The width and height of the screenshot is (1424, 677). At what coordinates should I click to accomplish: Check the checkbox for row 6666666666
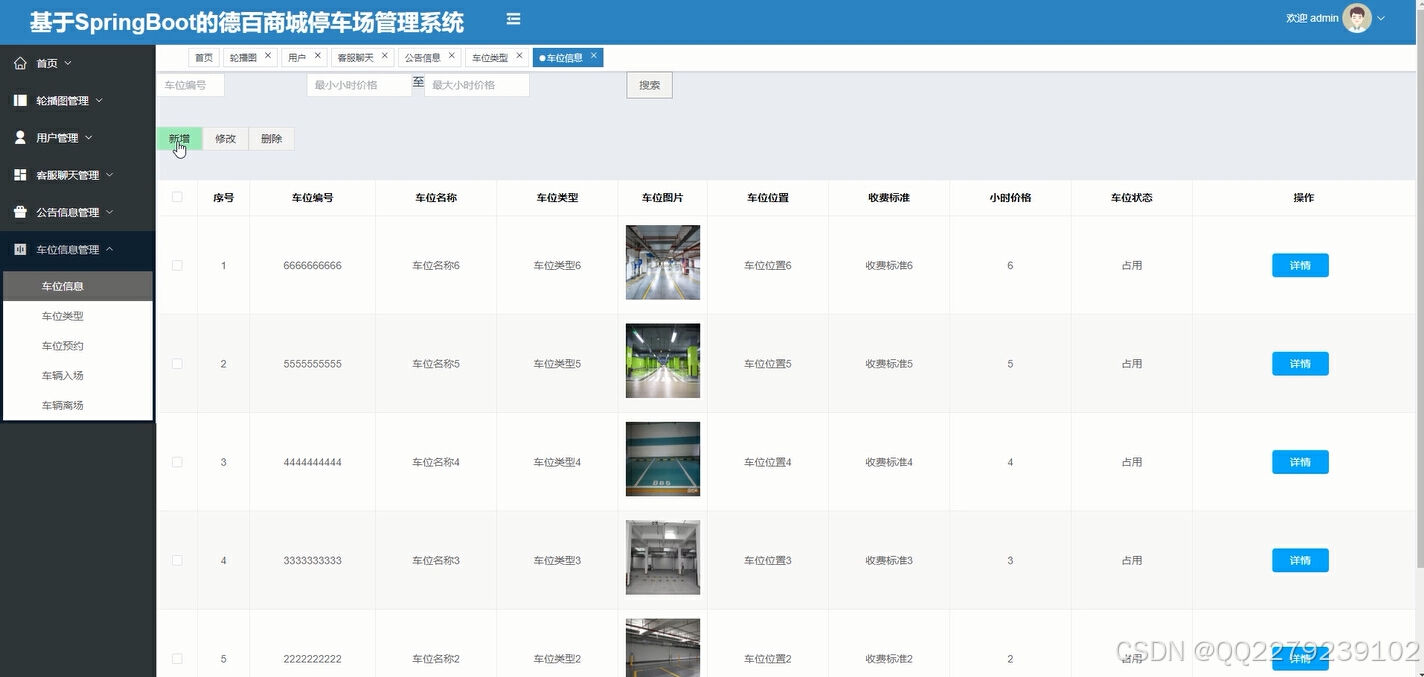point(177,265)
